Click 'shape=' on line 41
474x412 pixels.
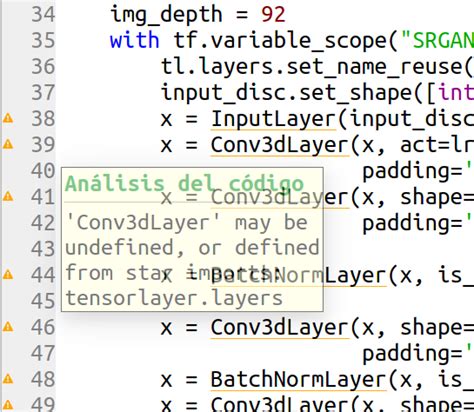(437, 198)
